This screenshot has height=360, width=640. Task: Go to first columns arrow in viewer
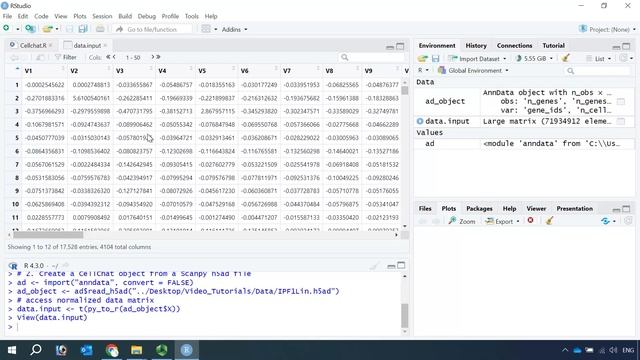[108, 57]
